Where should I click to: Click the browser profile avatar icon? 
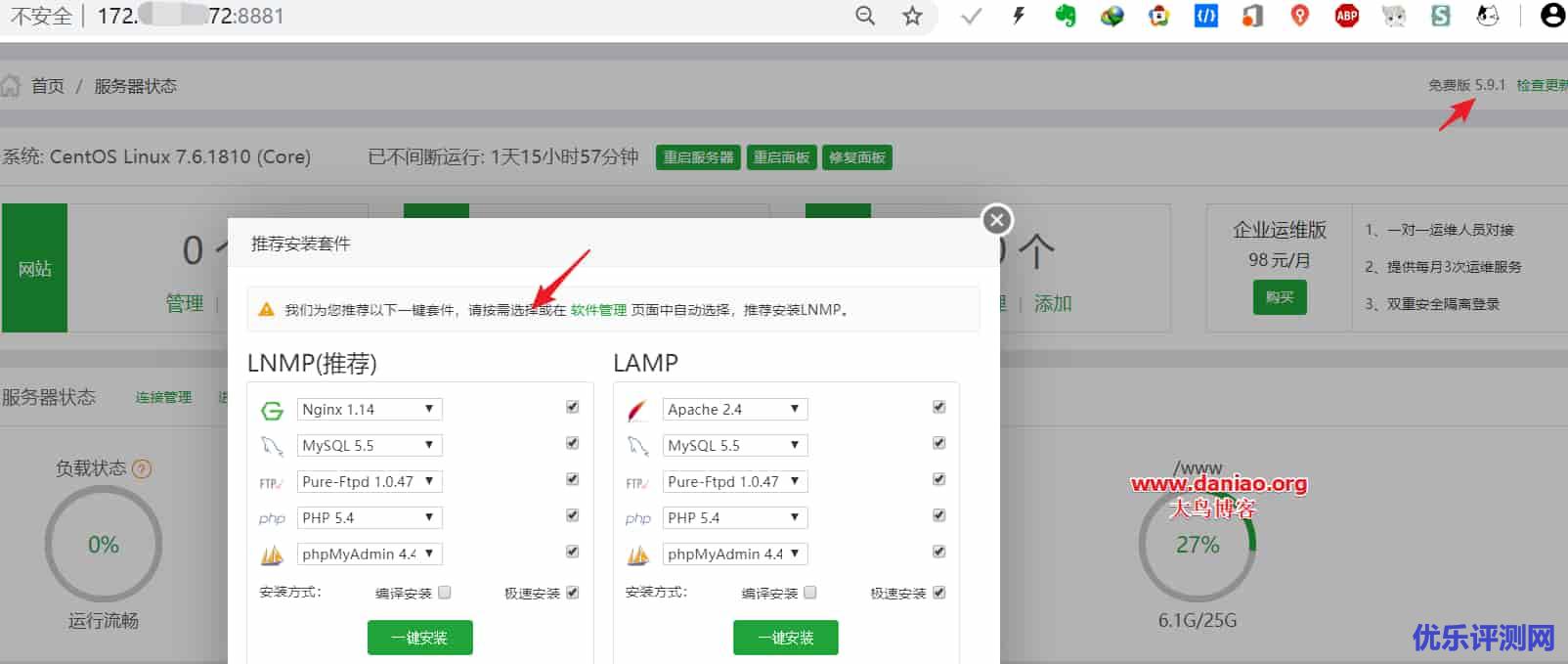pyautogui.click(x=1551, y=16)
